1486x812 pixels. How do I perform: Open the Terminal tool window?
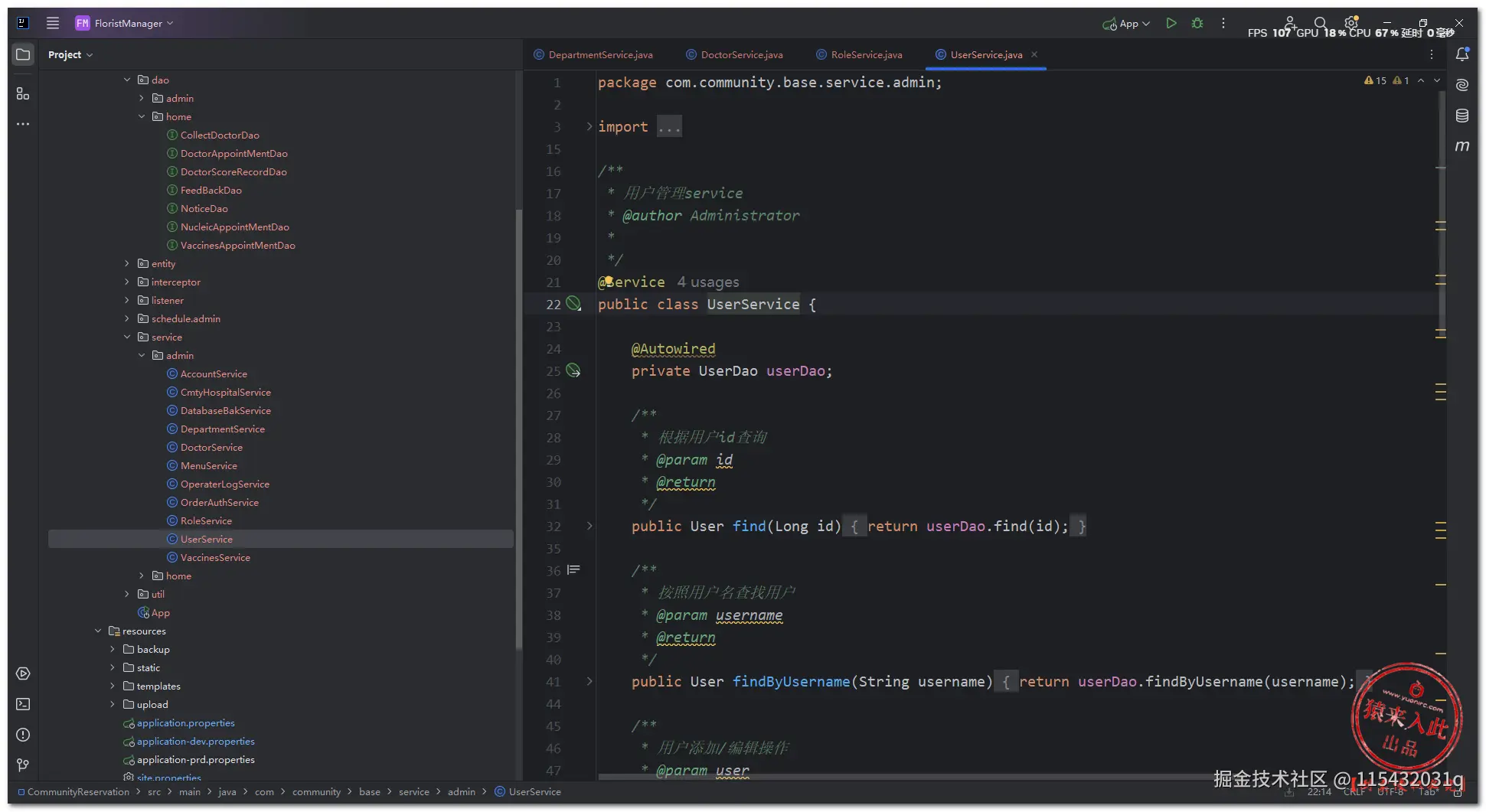[x=23, y=704]
